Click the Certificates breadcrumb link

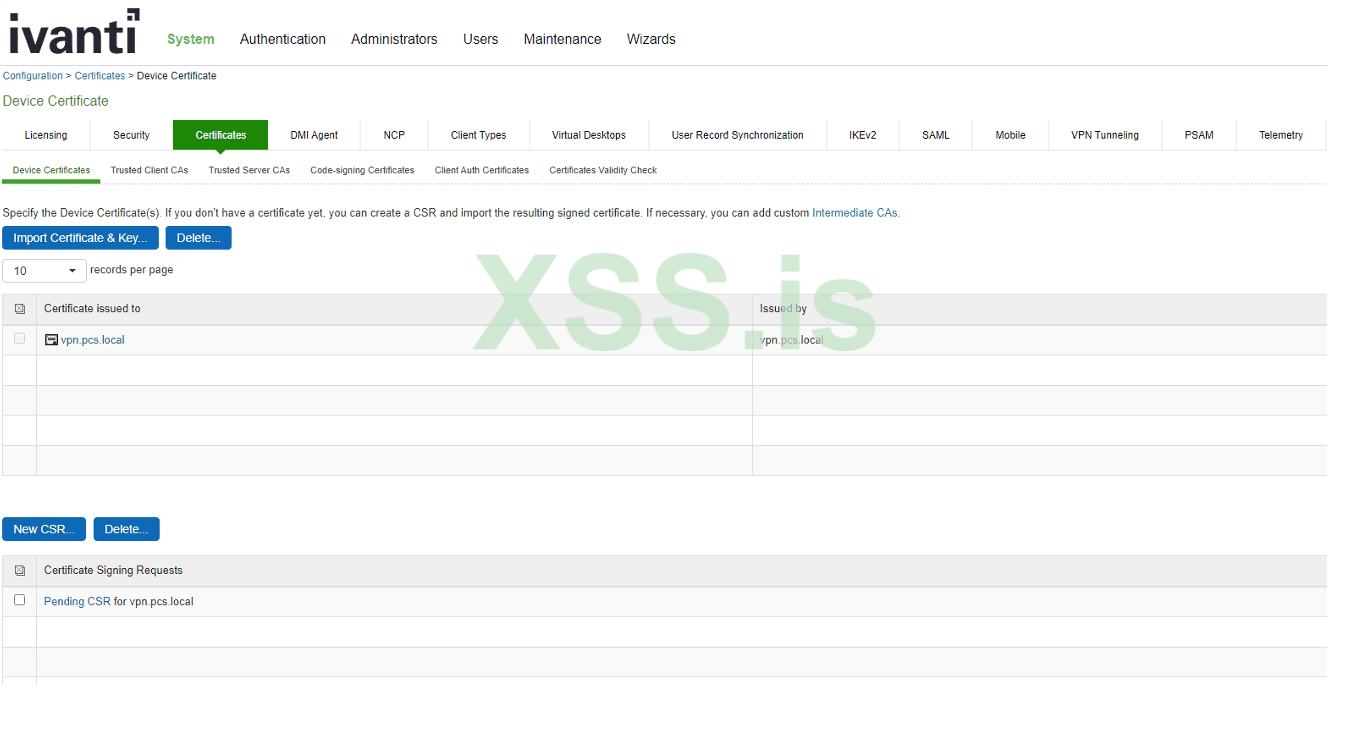100,76
